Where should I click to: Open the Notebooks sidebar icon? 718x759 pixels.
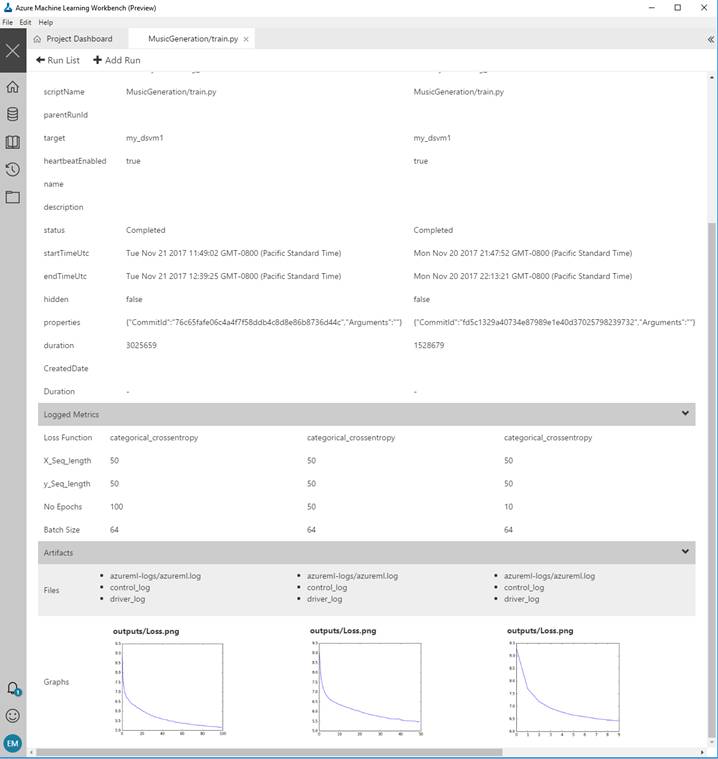[x=13, y=142]
